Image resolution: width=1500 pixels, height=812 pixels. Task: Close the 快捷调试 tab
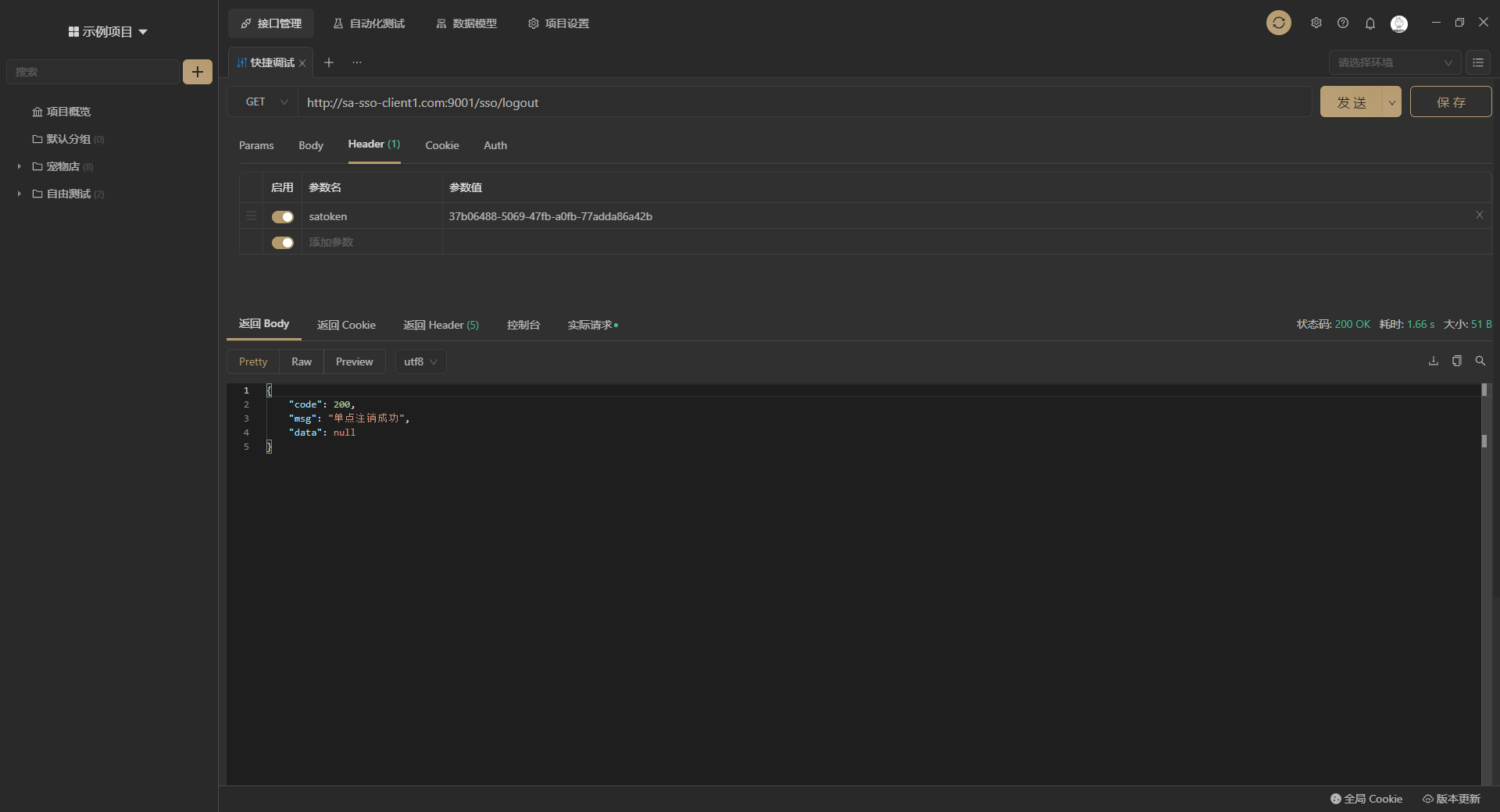(x=302, y=63)
